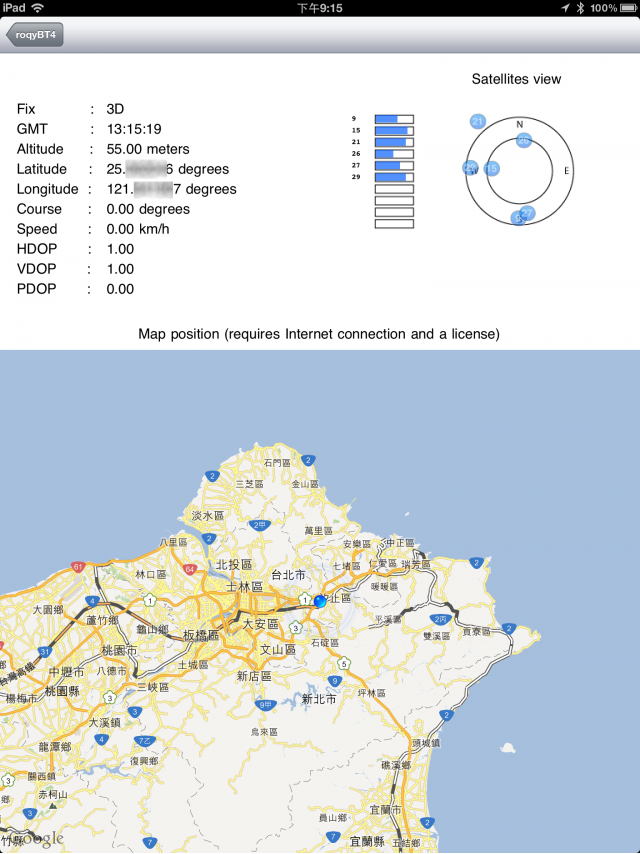Image resolution: width=640 pixels, height=854 pixels.
Task: Select satellite 26 dot in satellites view
Action: [523, 141]
